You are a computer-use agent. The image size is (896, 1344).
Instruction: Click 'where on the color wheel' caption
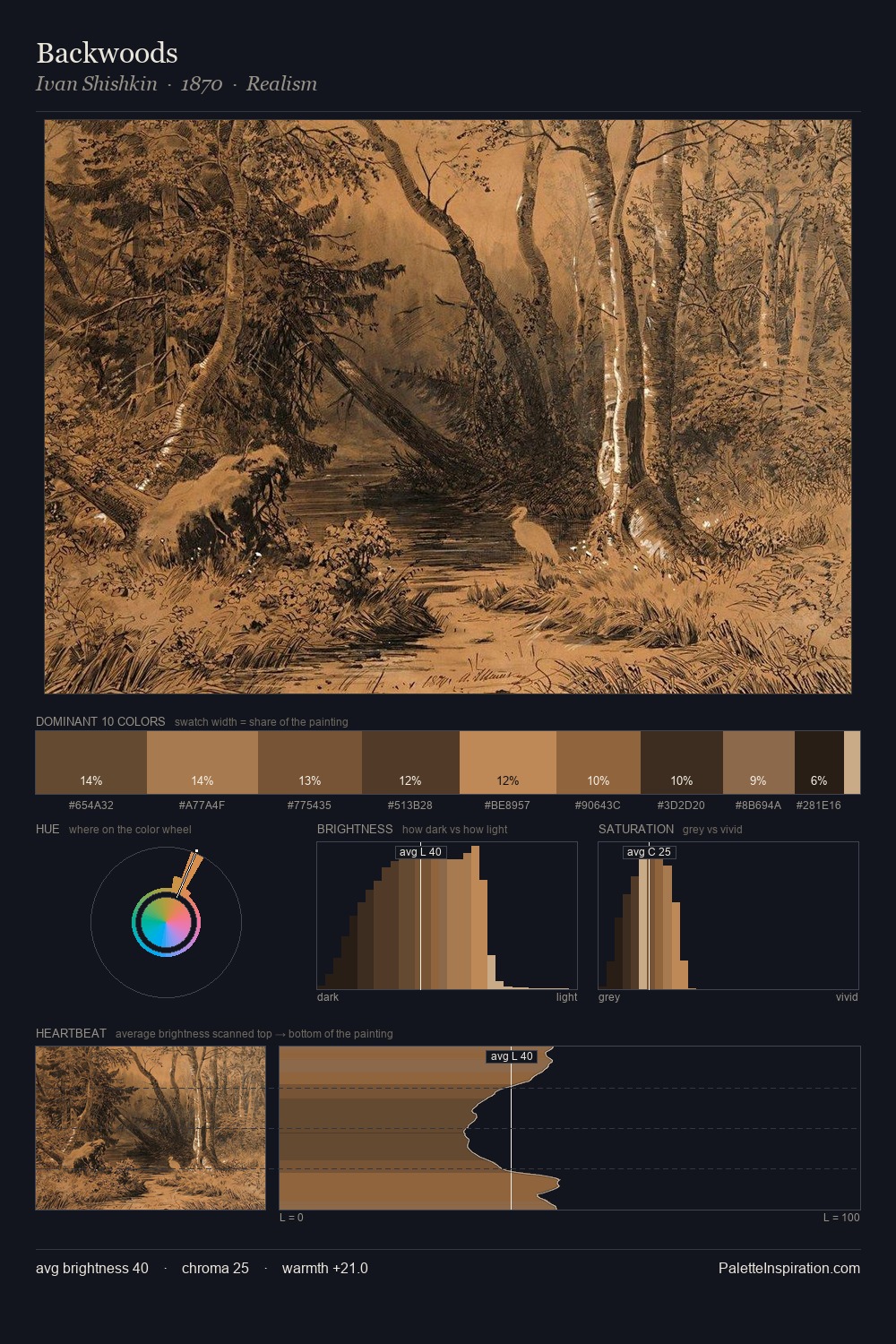click(130, 830)
